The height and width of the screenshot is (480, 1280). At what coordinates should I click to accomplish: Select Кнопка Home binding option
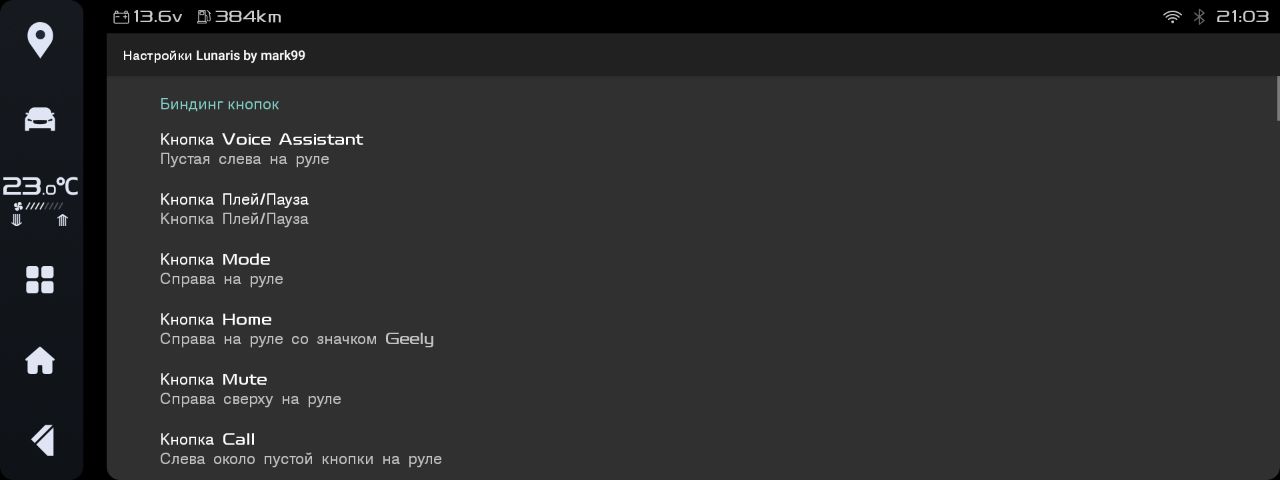(691, 328)
